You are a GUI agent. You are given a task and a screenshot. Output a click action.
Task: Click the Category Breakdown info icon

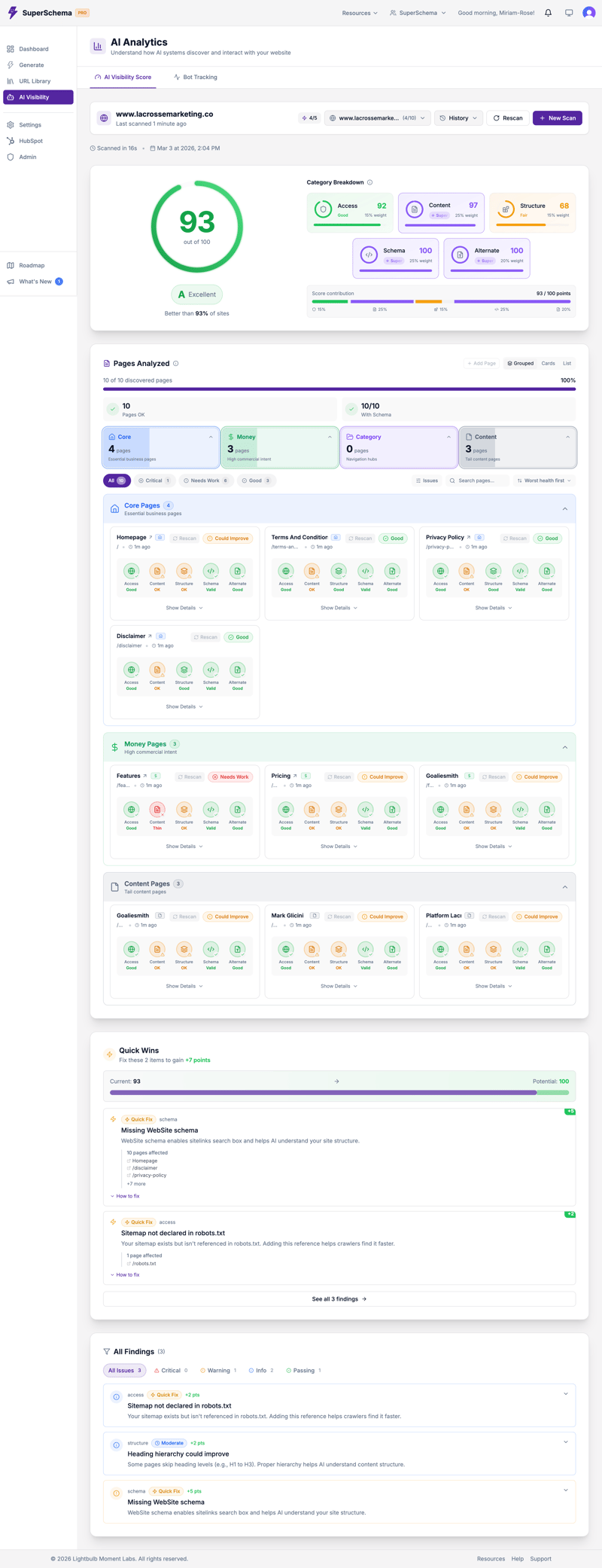pyautogui.click(x=369, y=182)
